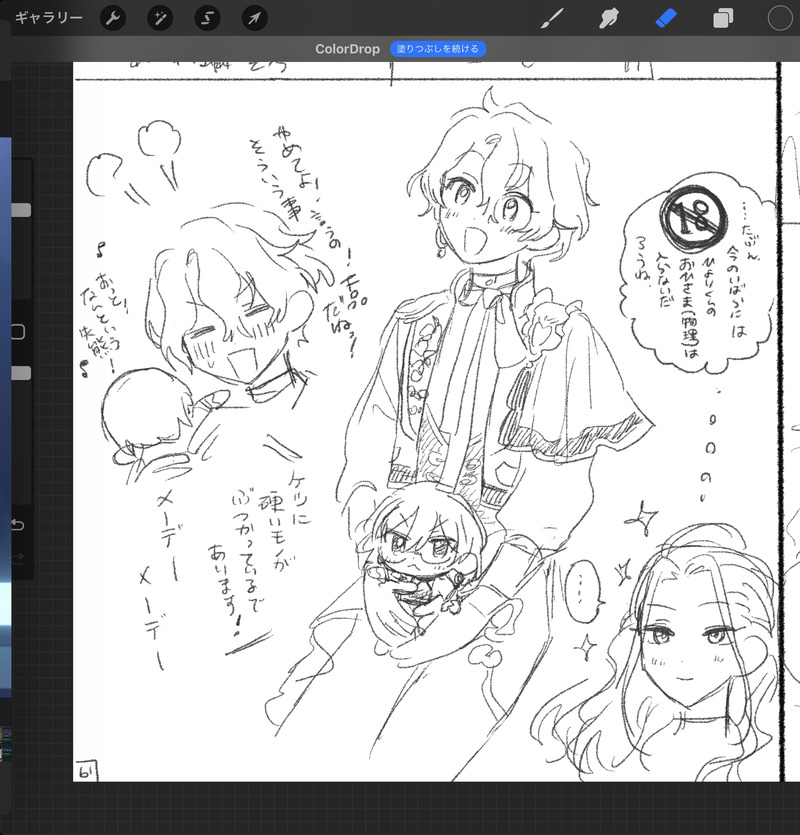
Task: Tap 塗りつぶしを続ける (continue filling) button
Action: pyautogui.click(x=438, y=49)
